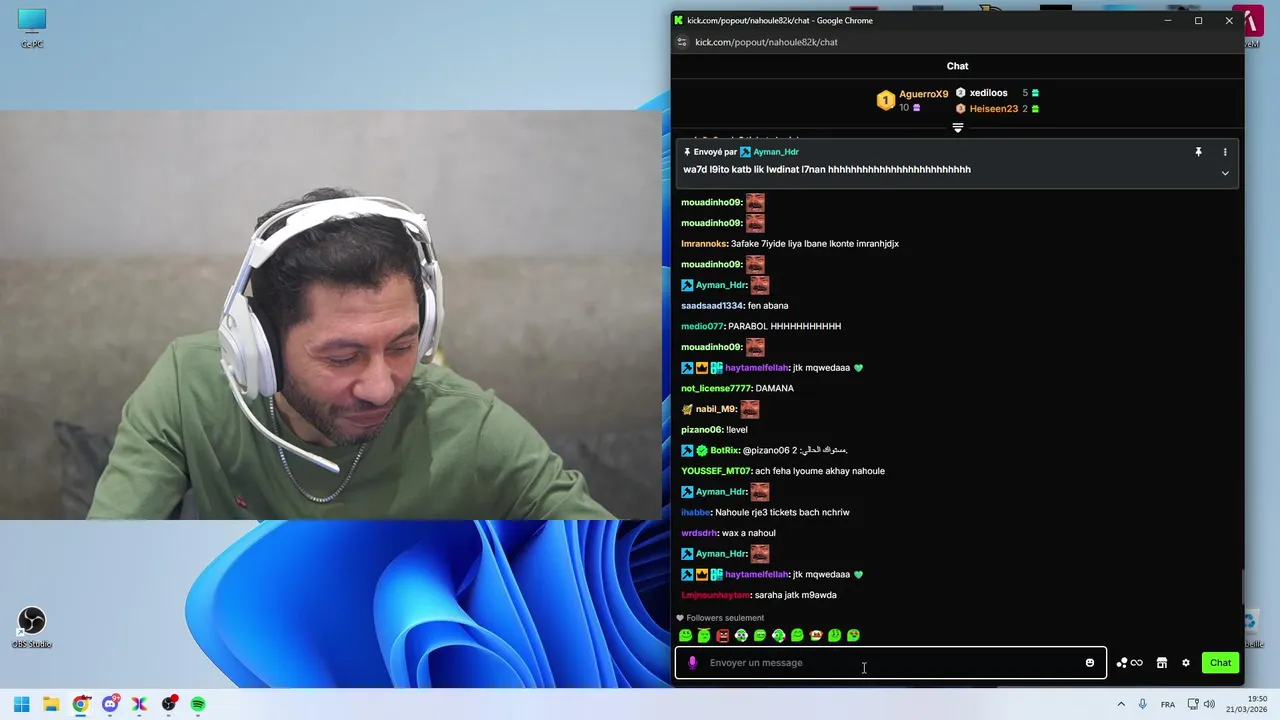Viewport: 1280px width, 720px height.
Task: Open the Ce PC desktop icon
Action: [32, 28]
